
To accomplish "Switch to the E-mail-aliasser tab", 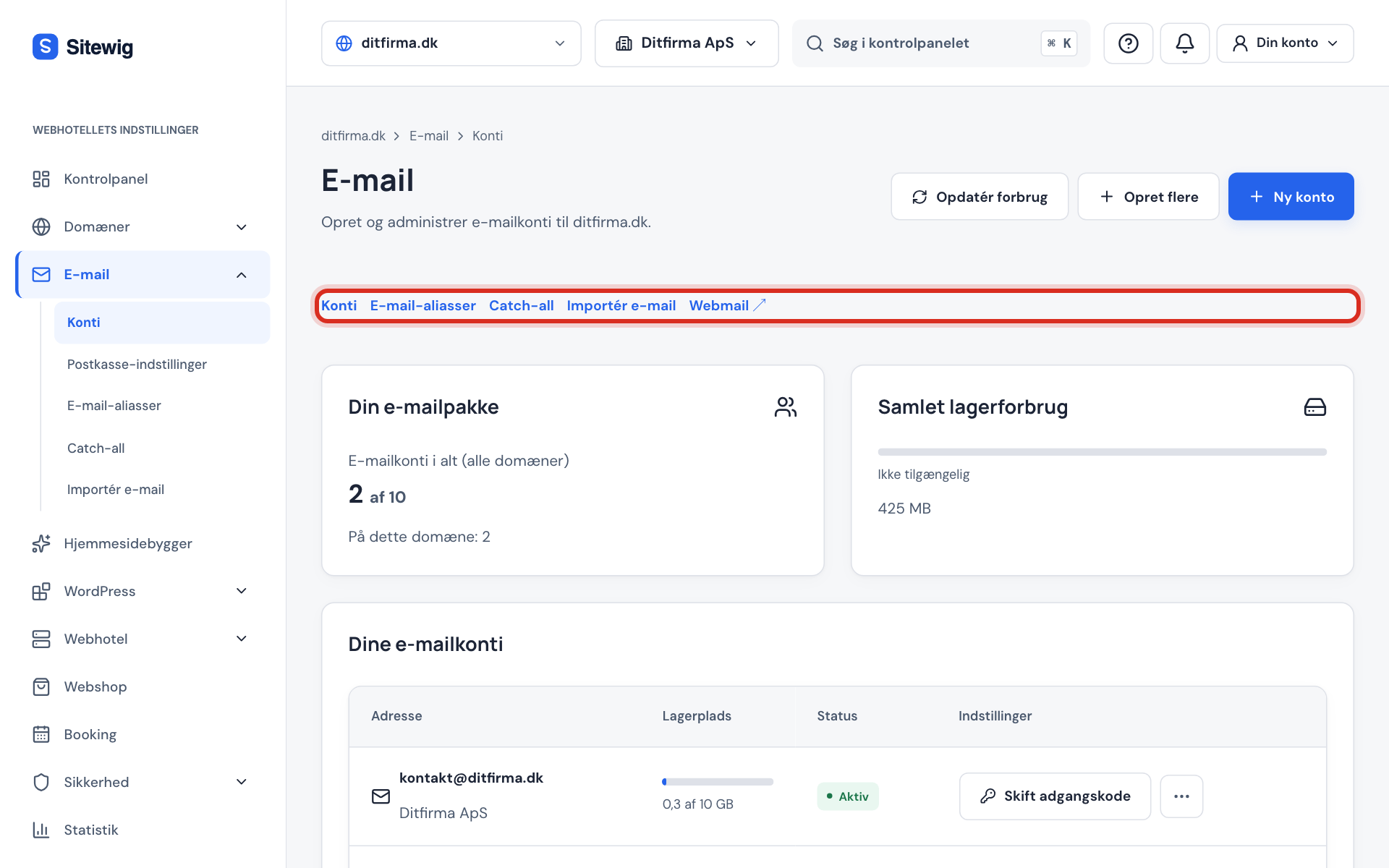I will tap(422, 306).
